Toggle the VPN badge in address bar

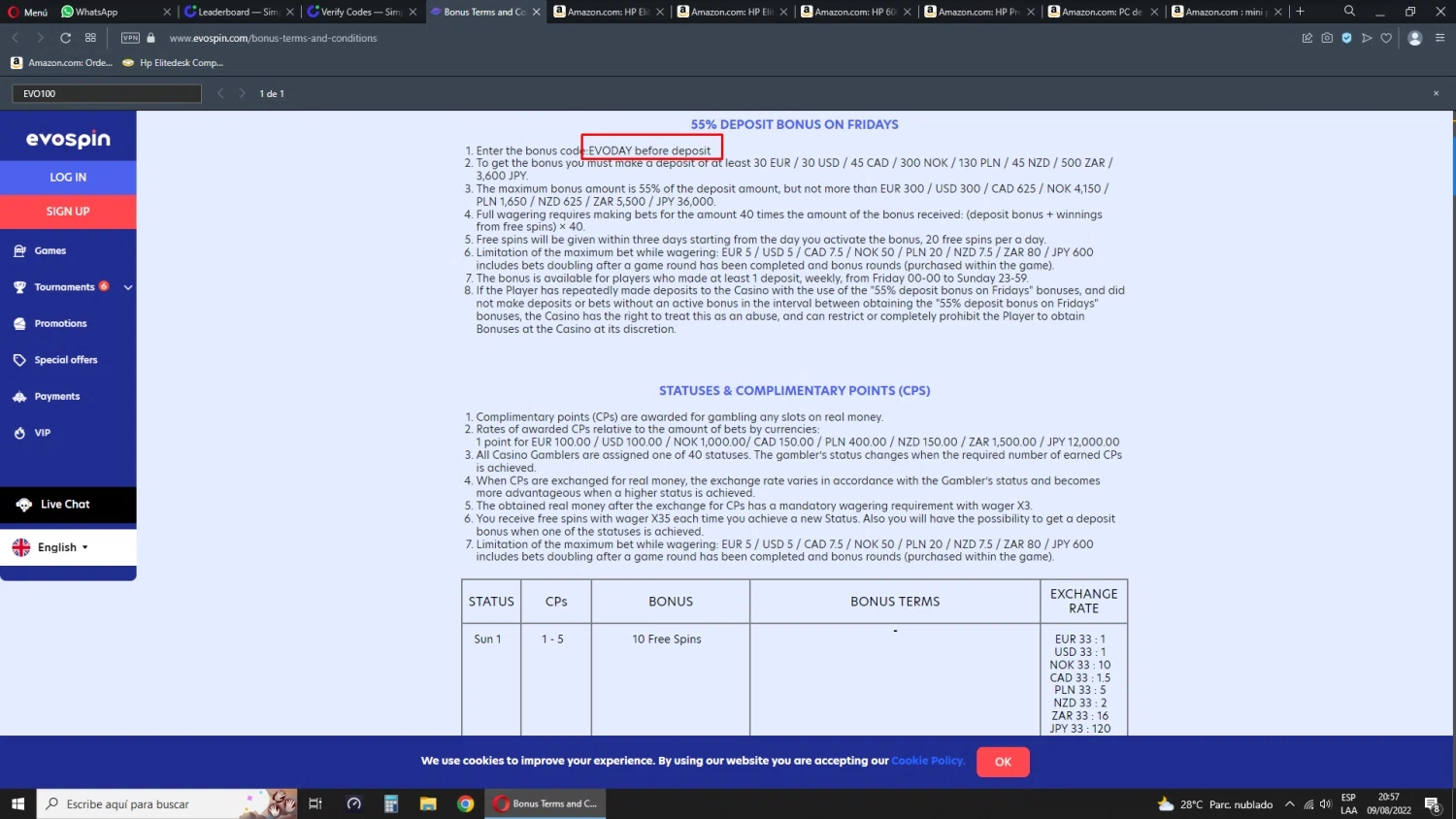[130, 38]
